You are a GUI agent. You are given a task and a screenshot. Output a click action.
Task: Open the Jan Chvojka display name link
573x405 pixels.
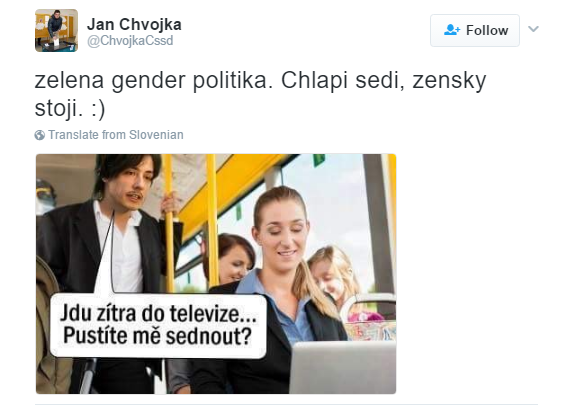pyautogui.click(x=134, y=24)
